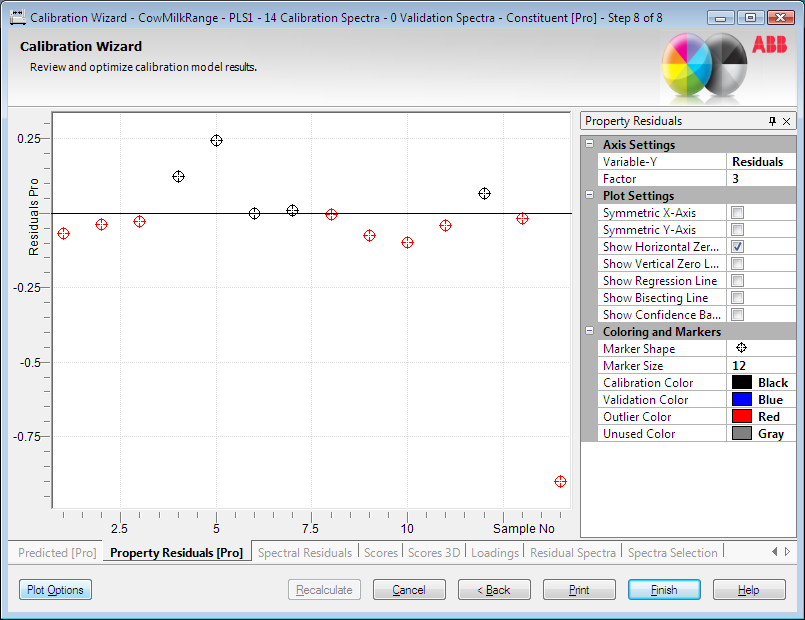
Task: Click the Marker Shape crosshair icon
Action: point(741,348)
